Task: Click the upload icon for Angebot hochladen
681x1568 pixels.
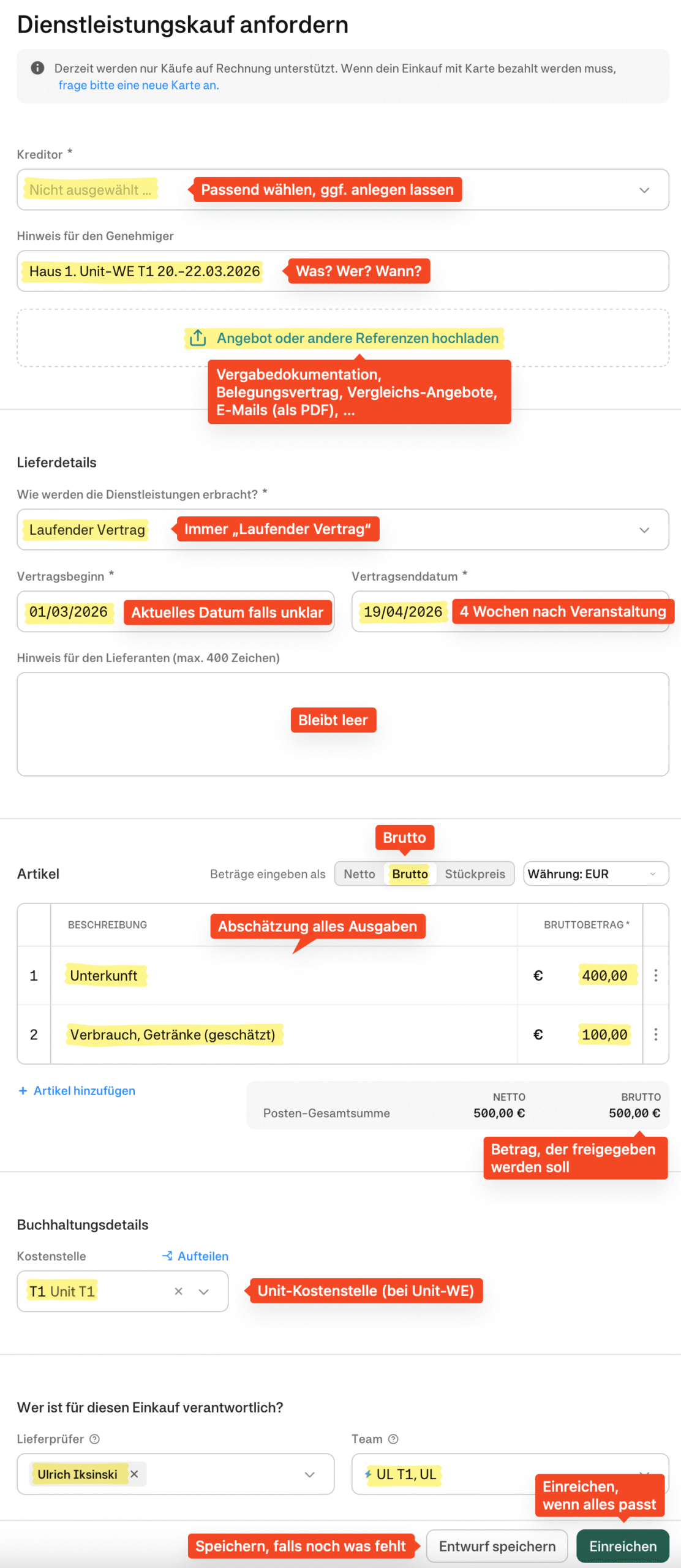Action: (198, 338)
